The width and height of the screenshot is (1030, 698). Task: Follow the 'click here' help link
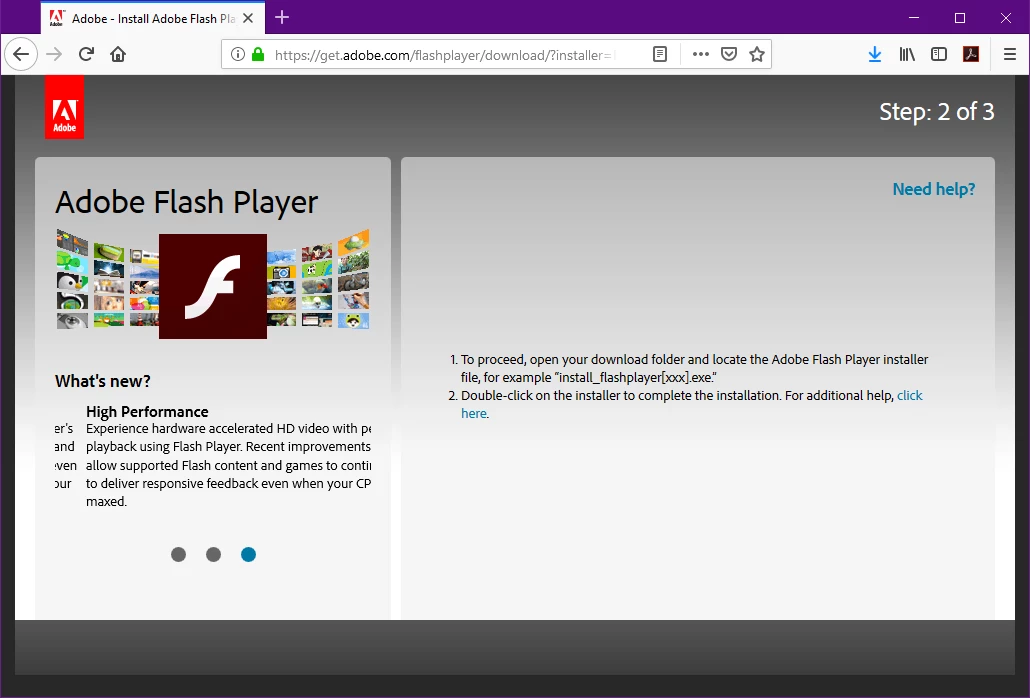click(910, 395)
